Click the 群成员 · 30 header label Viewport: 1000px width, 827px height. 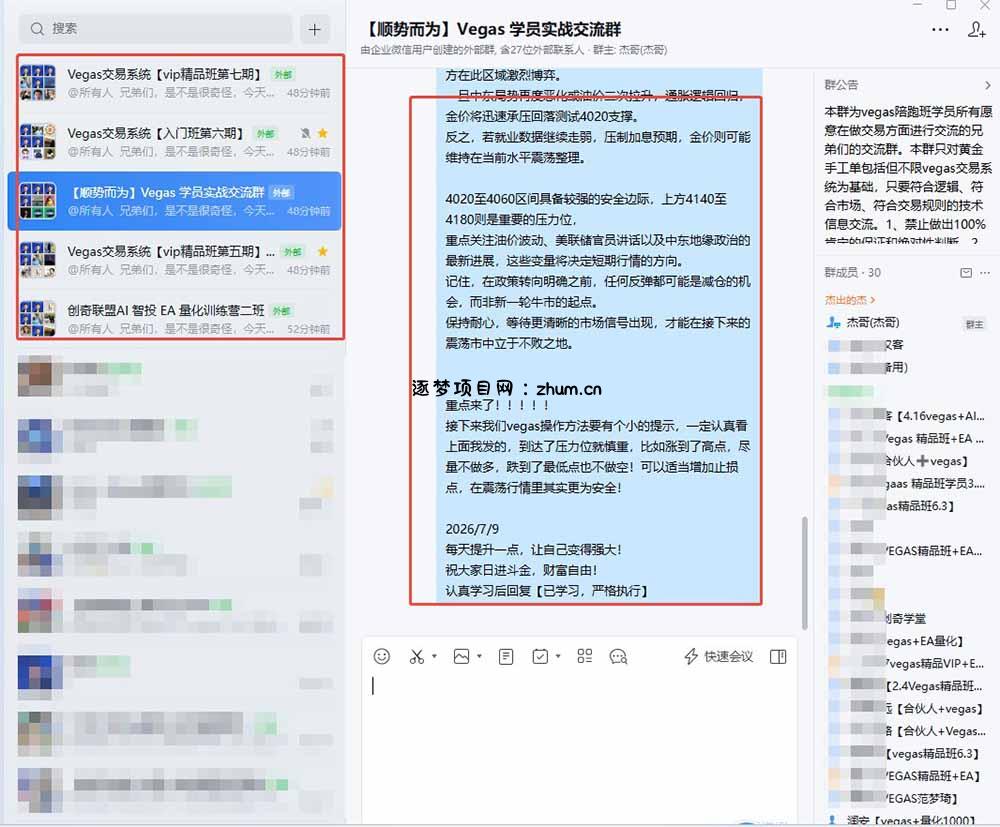(853, 273)
